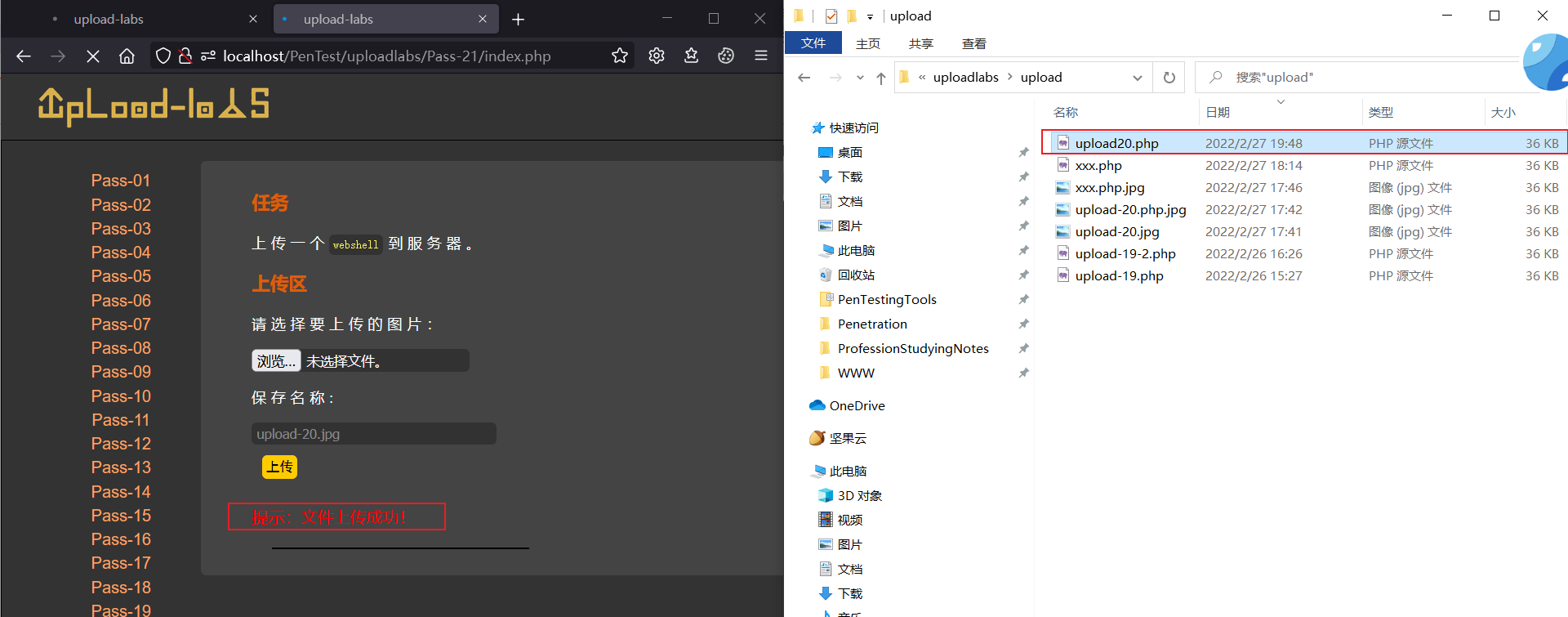Click the 浏览 file browse button

(276, 361)
